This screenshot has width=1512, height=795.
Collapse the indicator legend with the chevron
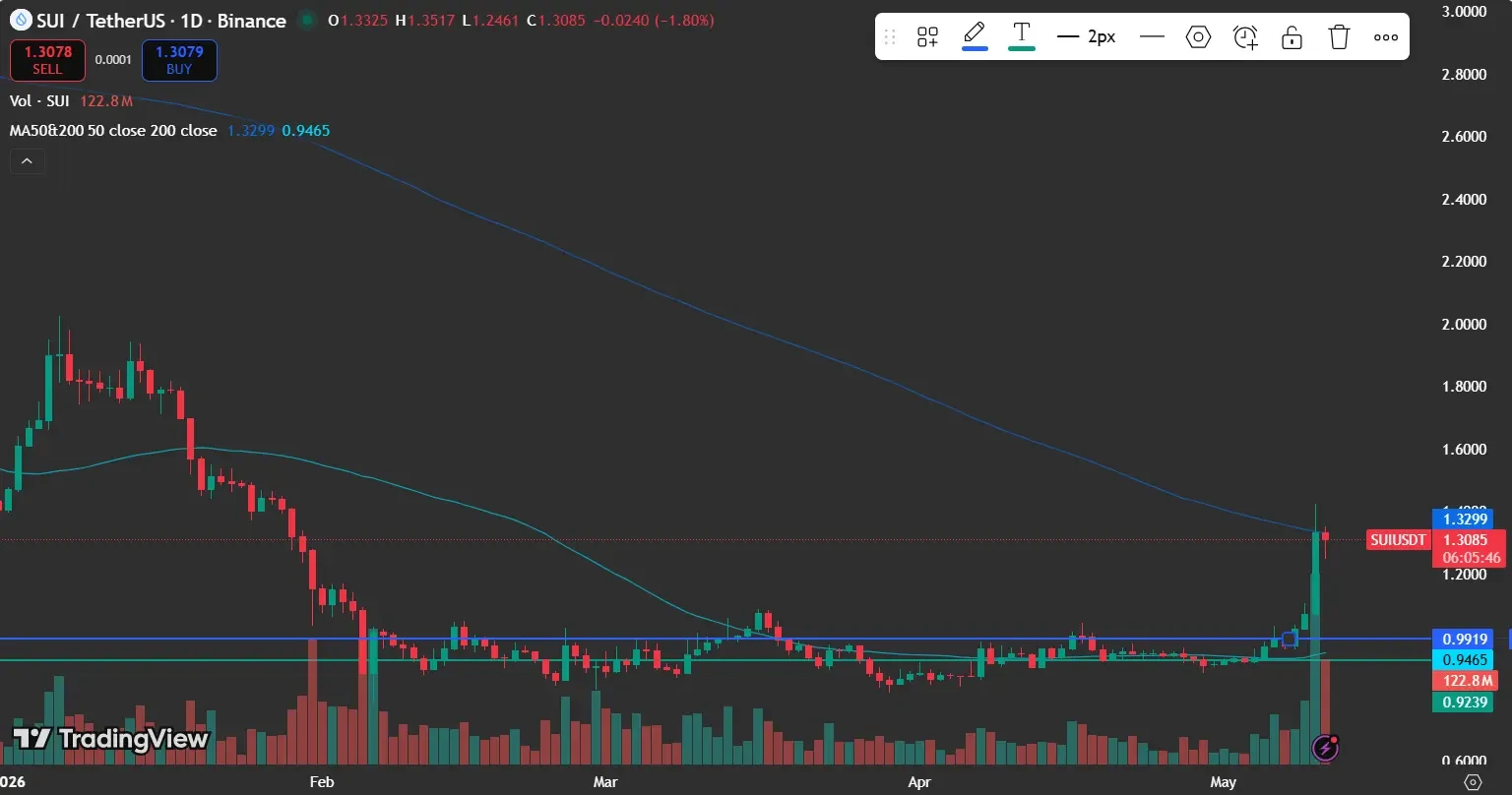coord(27,161)
